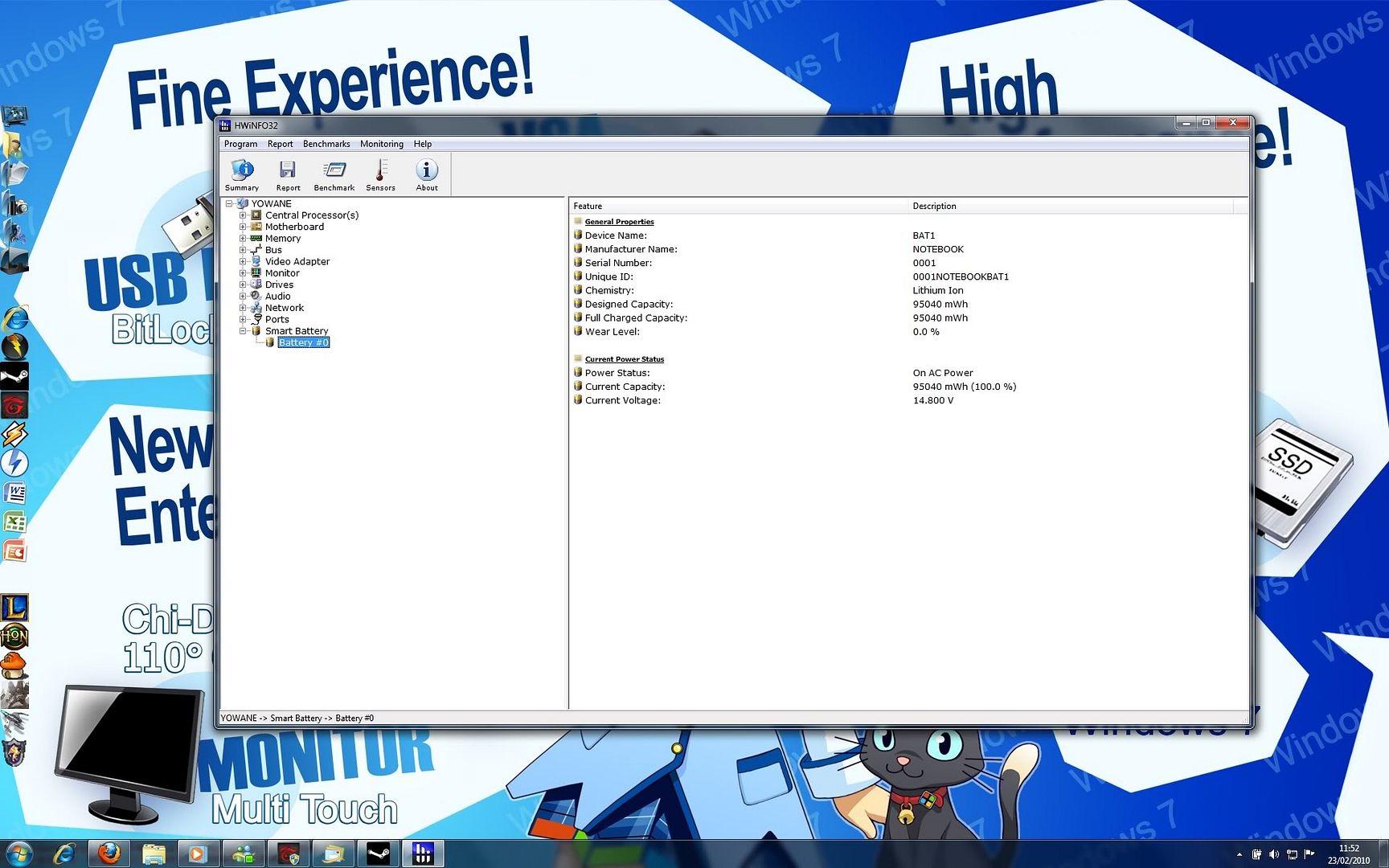Click the Report save icon in toolbar
1389x868 pixels.
pos(288,174)
